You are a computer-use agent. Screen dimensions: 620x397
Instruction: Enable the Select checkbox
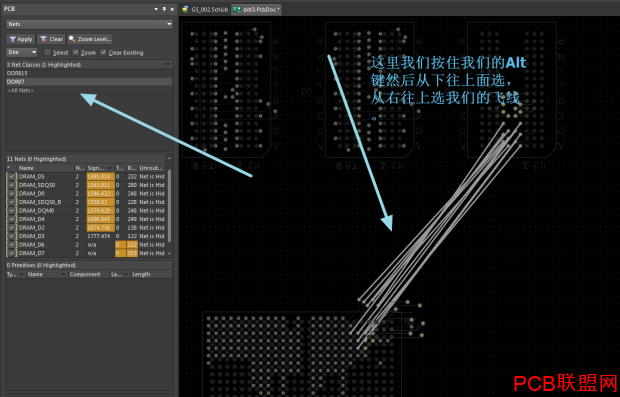click(48, 52)
